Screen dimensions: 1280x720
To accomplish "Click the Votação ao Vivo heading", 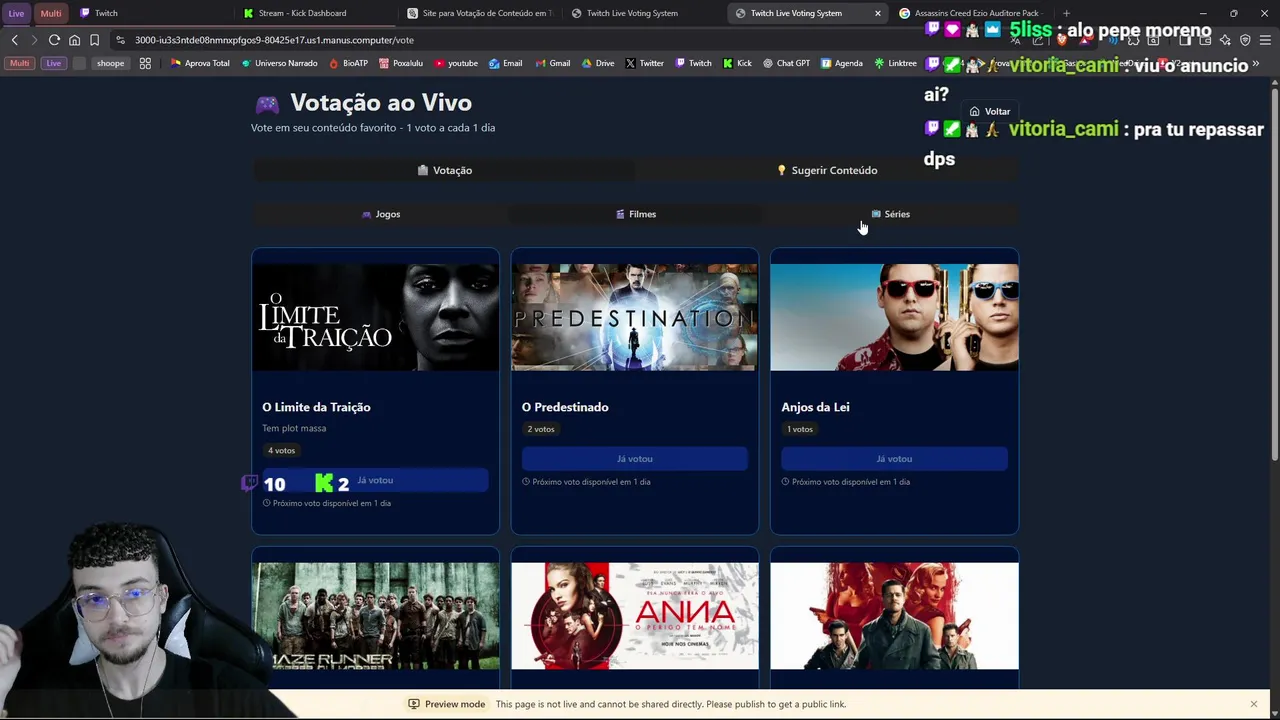I will [x=380, y=102].
